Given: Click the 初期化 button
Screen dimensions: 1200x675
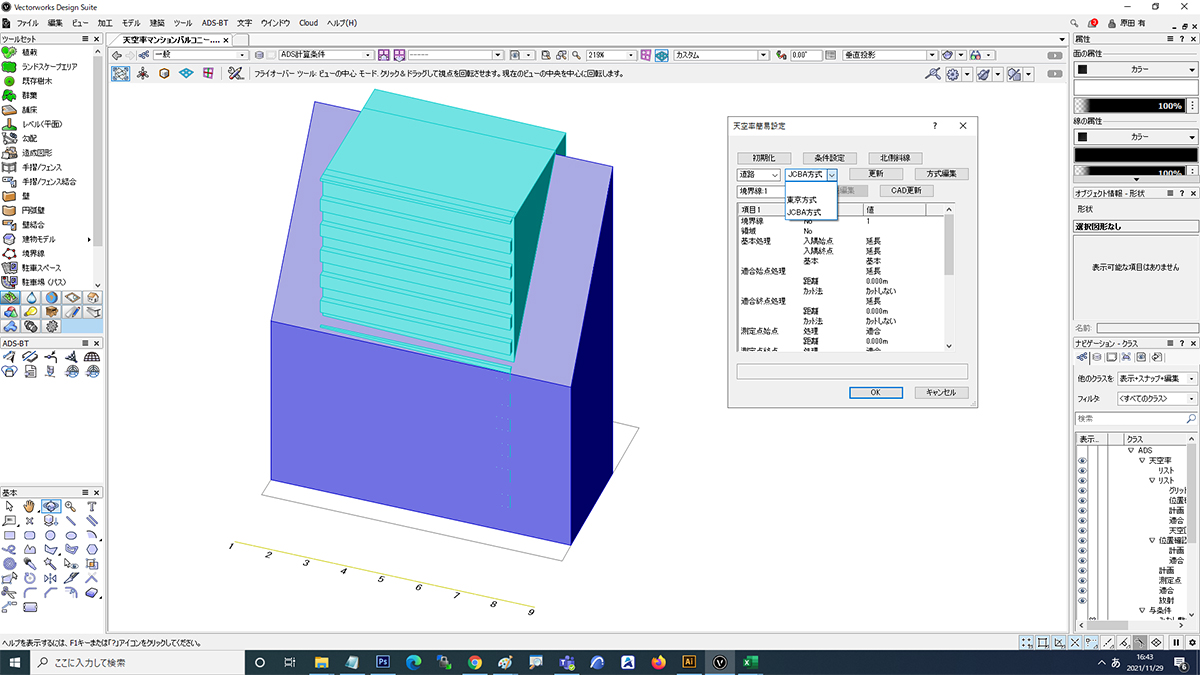Looking at the screenshot, I should point(764,158).
